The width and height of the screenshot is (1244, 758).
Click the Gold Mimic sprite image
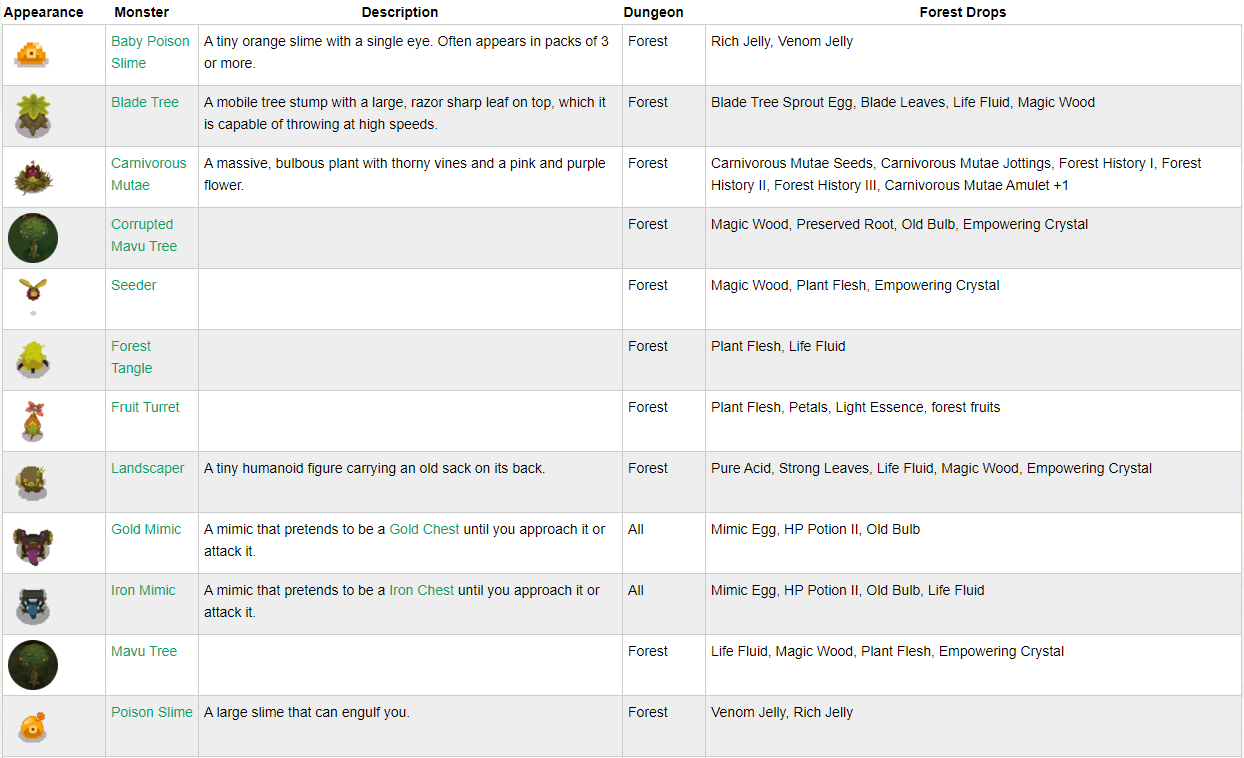[33, 543]
